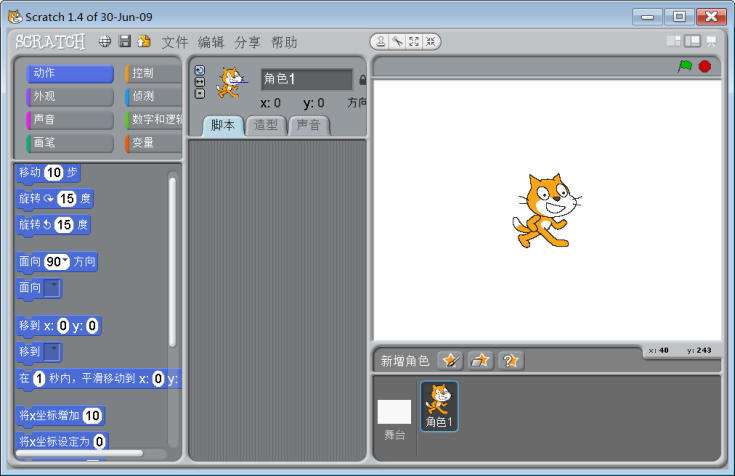Select the 声音 block category
The height and width of the screenshot is (476, 735).
click(70, 119)
